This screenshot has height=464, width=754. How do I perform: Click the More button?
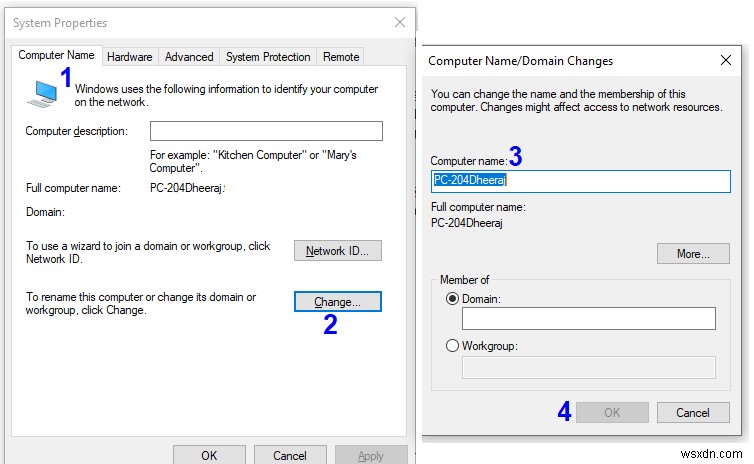click(693, 254)
